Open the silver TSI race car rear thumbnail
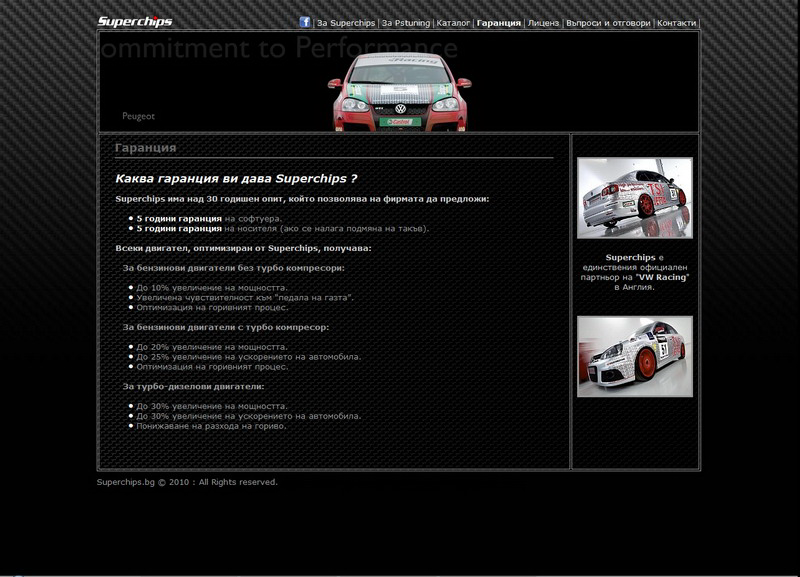 [635, 198]
